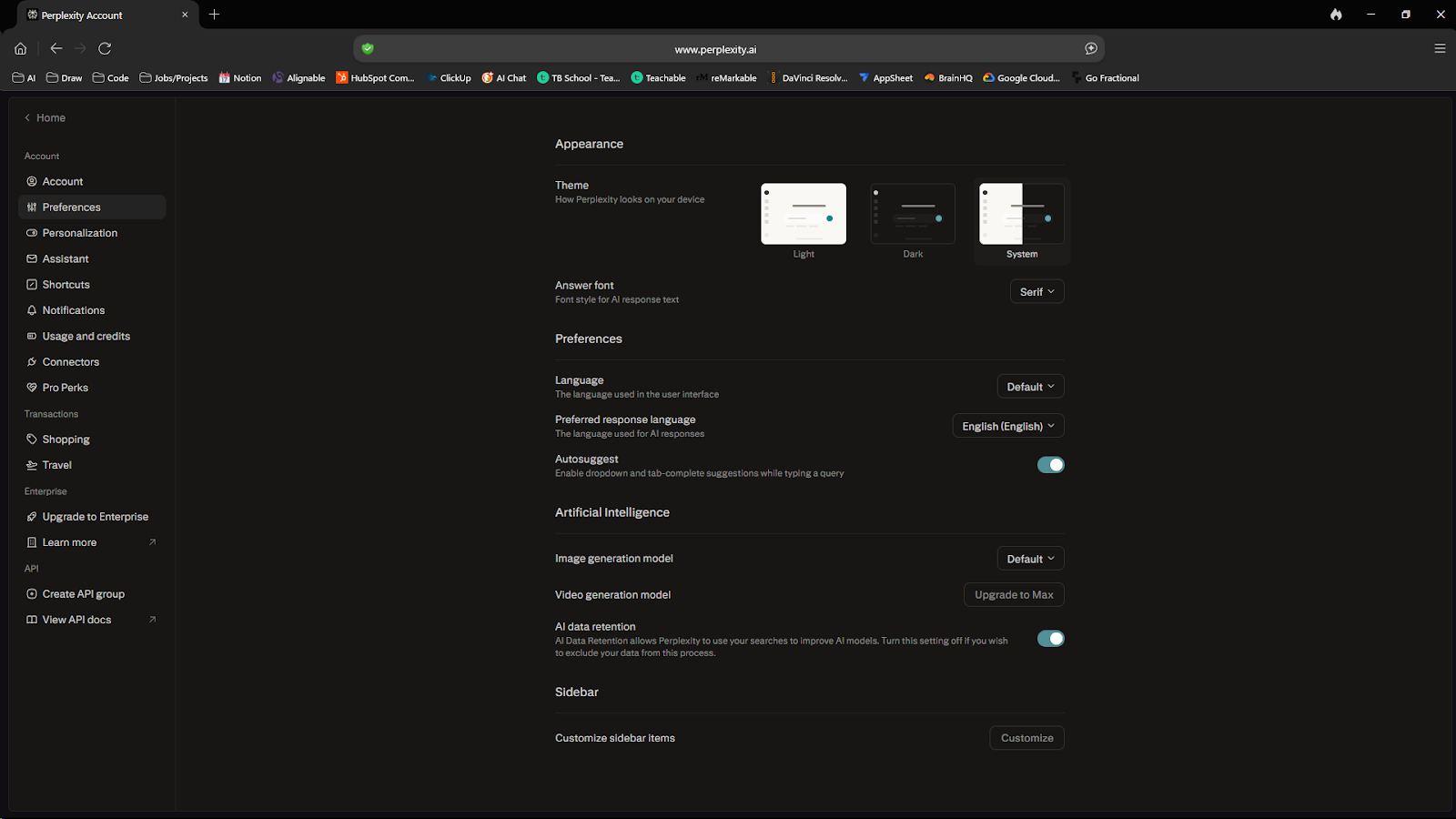Select the Shortcuts icon

pos(32,284)
